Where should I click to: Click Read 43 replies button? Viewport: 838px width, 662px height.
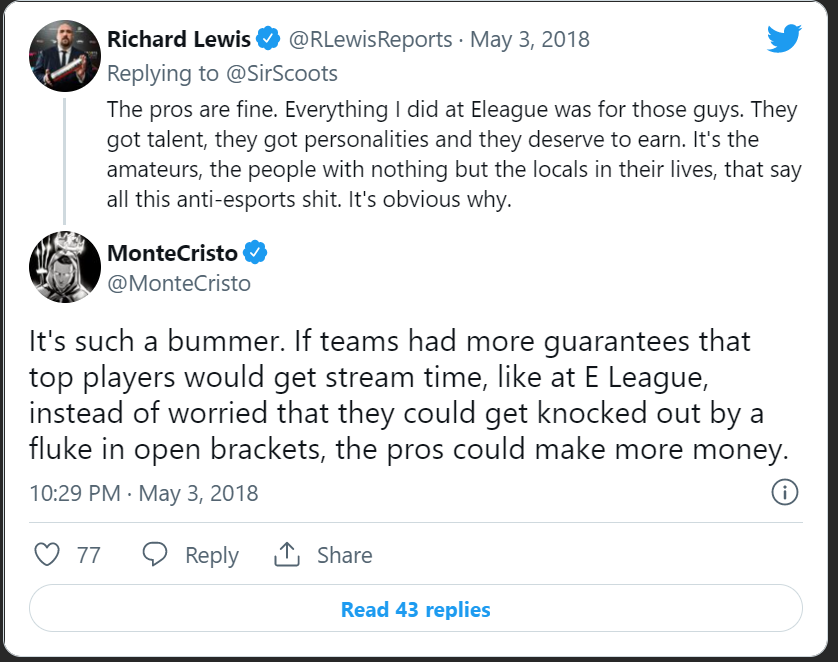tap(415, 609)
